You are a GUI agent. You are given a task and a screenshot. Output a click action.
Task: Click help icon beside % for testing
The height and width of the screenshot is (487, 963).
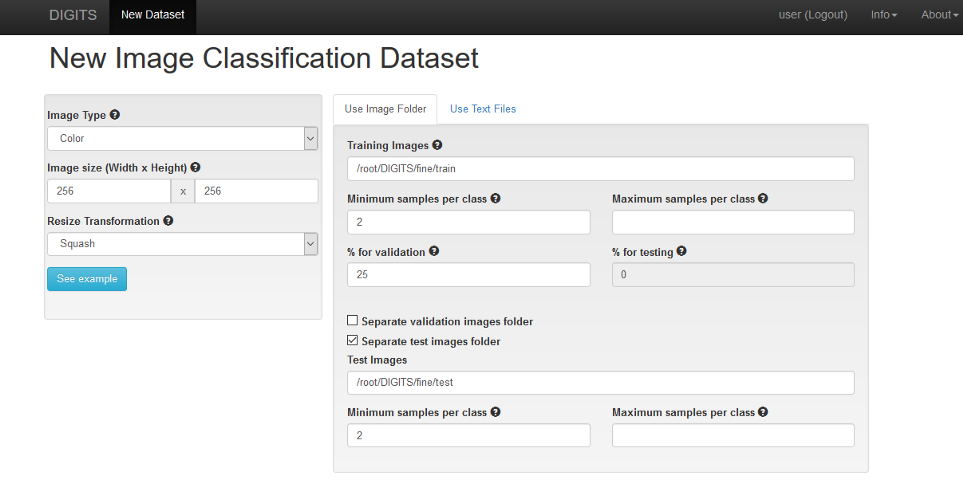(x=681, y=252)
